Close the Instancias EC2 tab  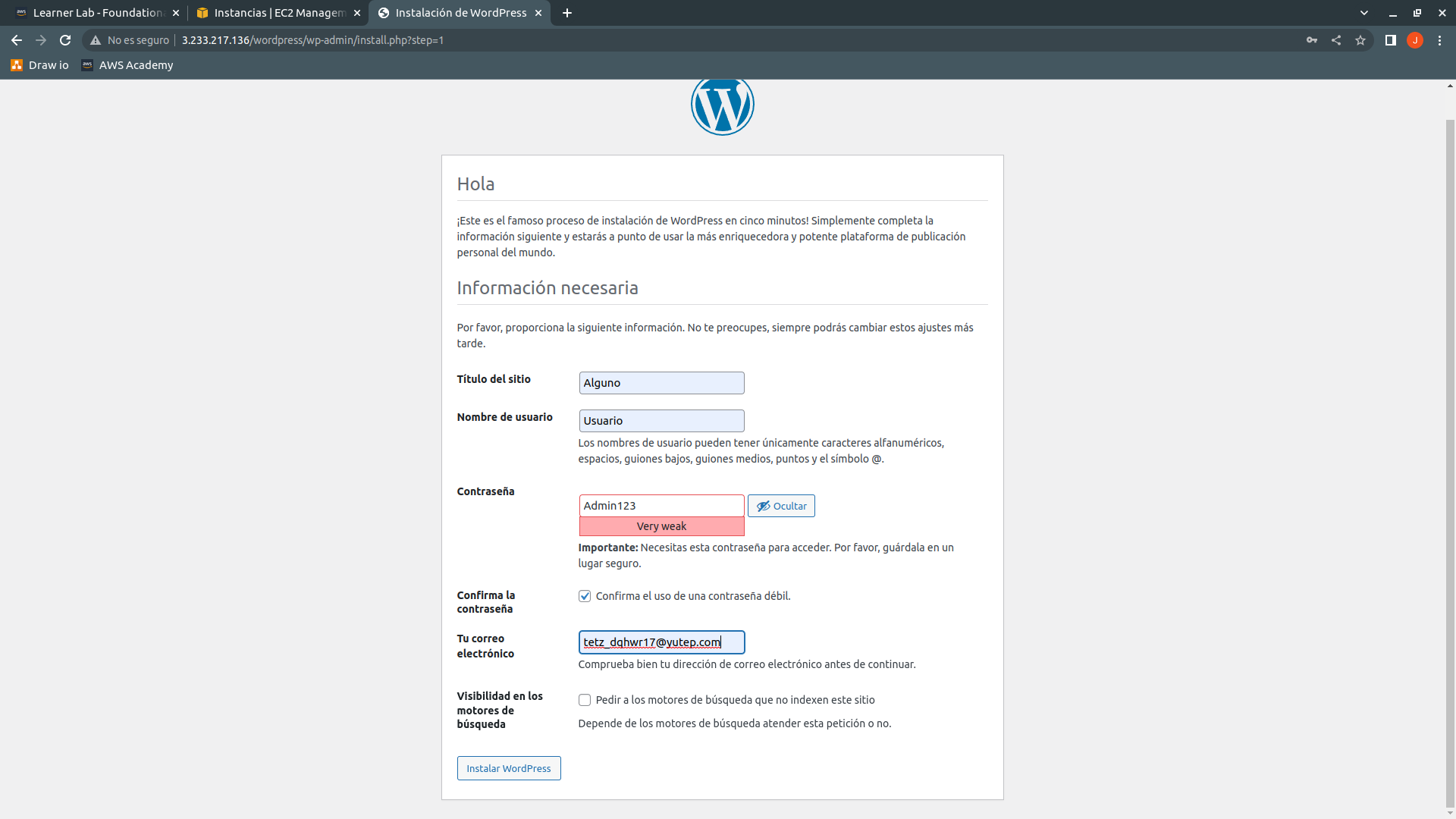point(357,13)
